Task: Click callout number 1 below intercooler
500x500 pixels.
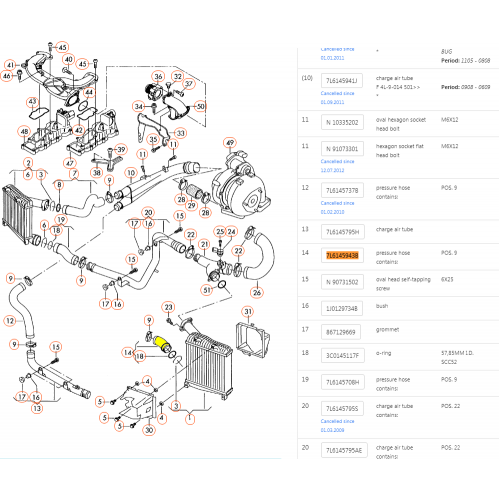Action: [190, 418]
